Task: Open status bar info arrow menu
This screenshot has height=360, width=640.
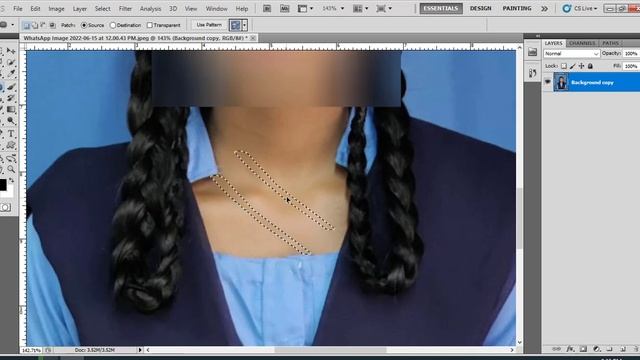Action: point(140,350)
